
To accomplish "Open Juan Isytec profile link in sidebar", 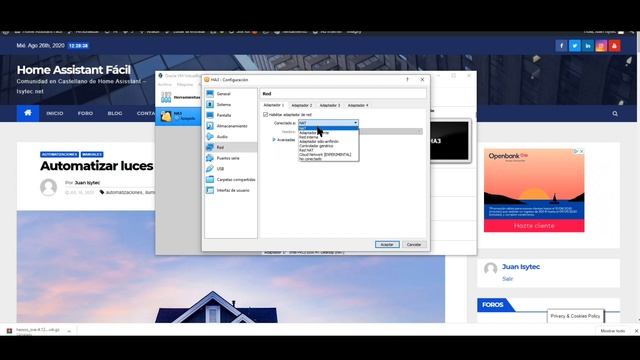I will point(521,267).
